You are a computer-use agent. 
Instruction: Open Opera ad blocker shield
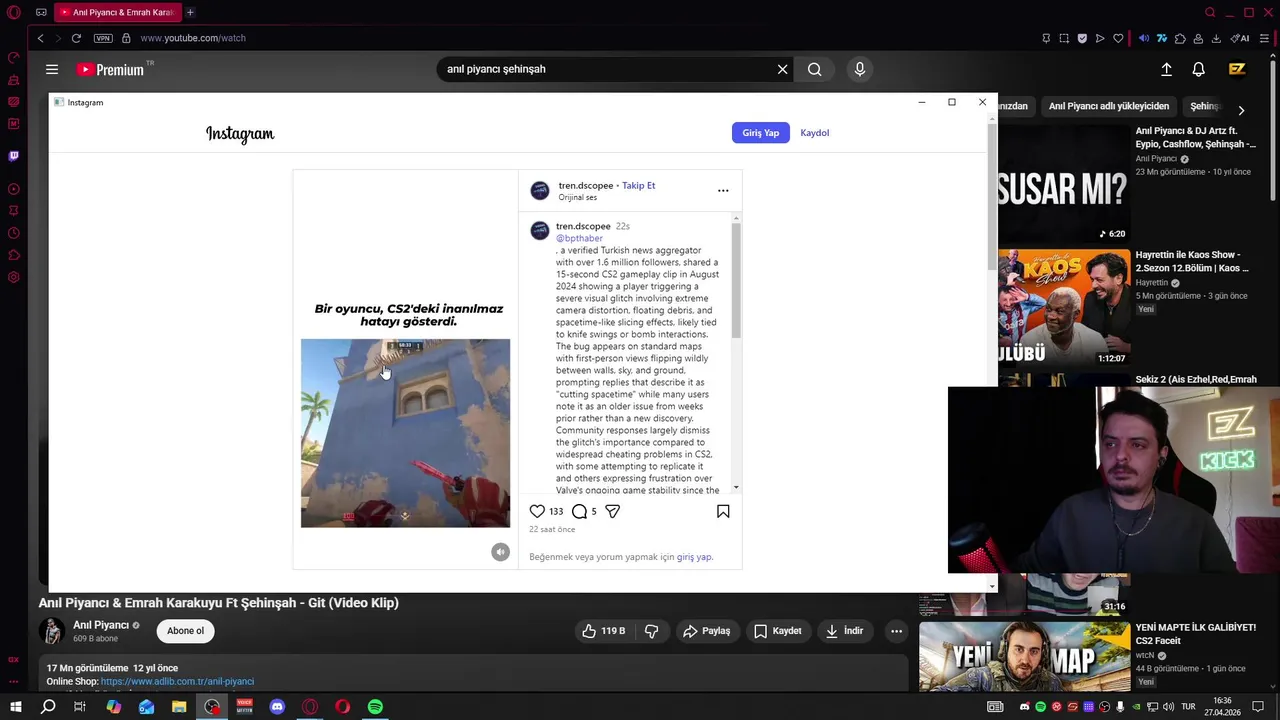[1082, 38]
